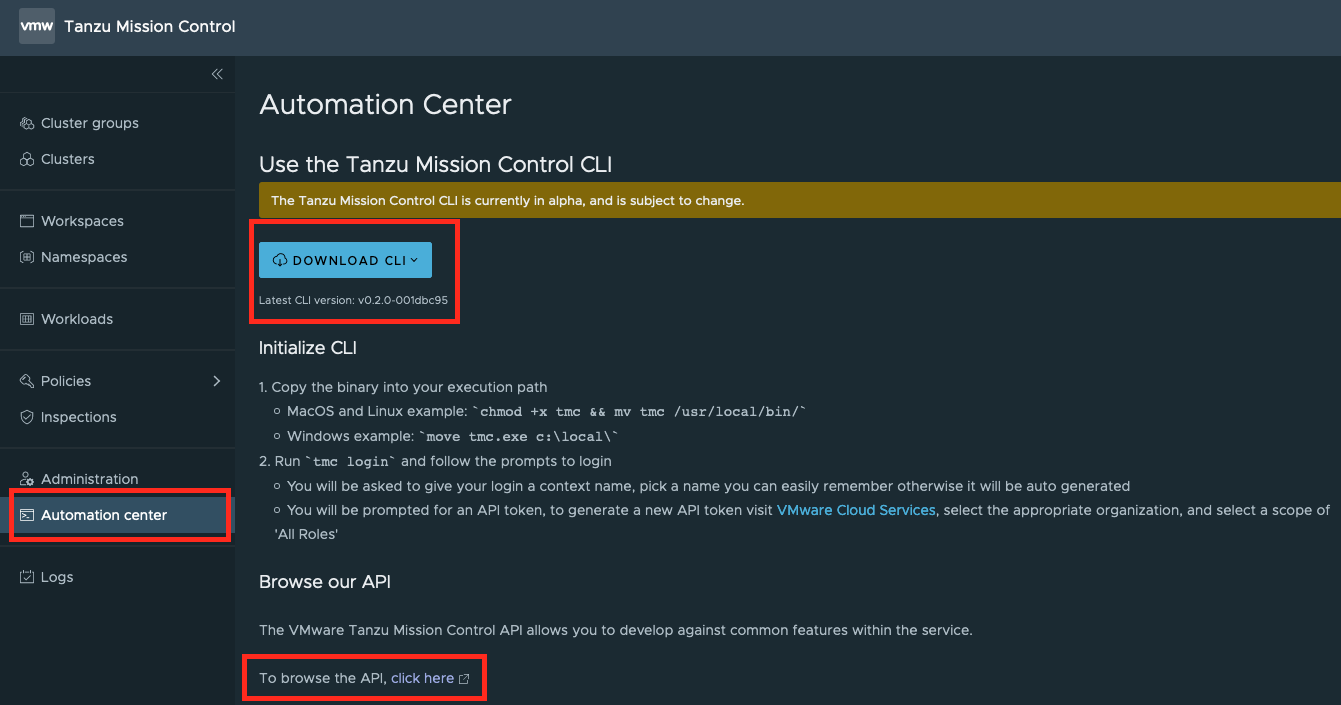Click the Administration gear-person icon
1341x705 pixels.
click(x=26, y=478)
